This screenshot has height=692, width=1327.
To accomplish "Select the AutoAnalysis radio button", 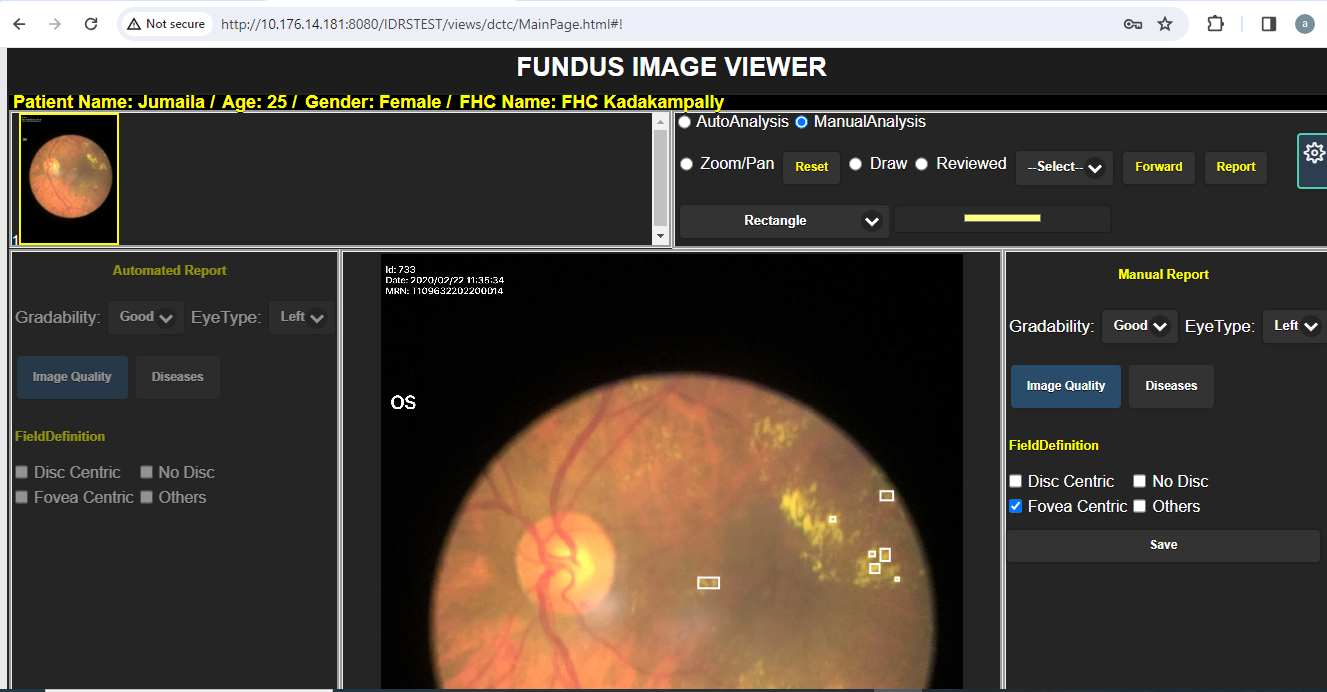I will [685, 122].
